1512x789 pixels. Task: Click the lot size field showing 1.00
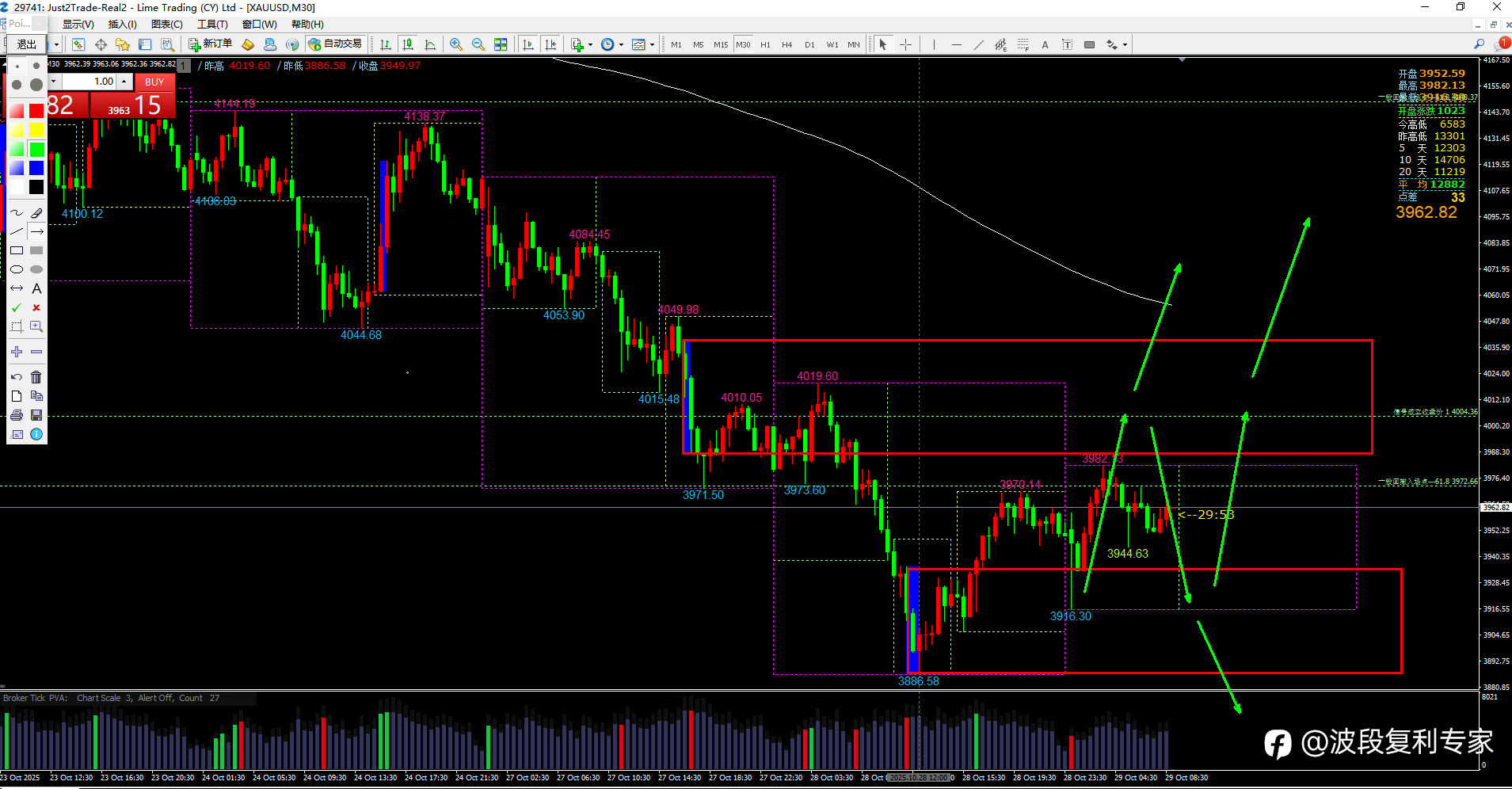89,82
